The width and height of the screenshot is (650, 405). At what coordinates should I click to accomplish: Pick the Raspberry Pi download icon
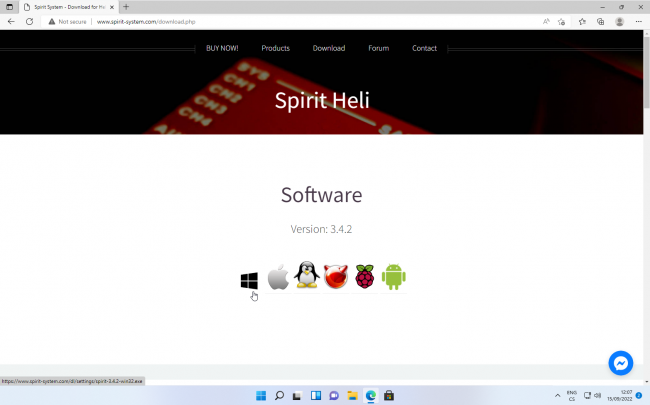pyautogui.click(x=364, y=277)
